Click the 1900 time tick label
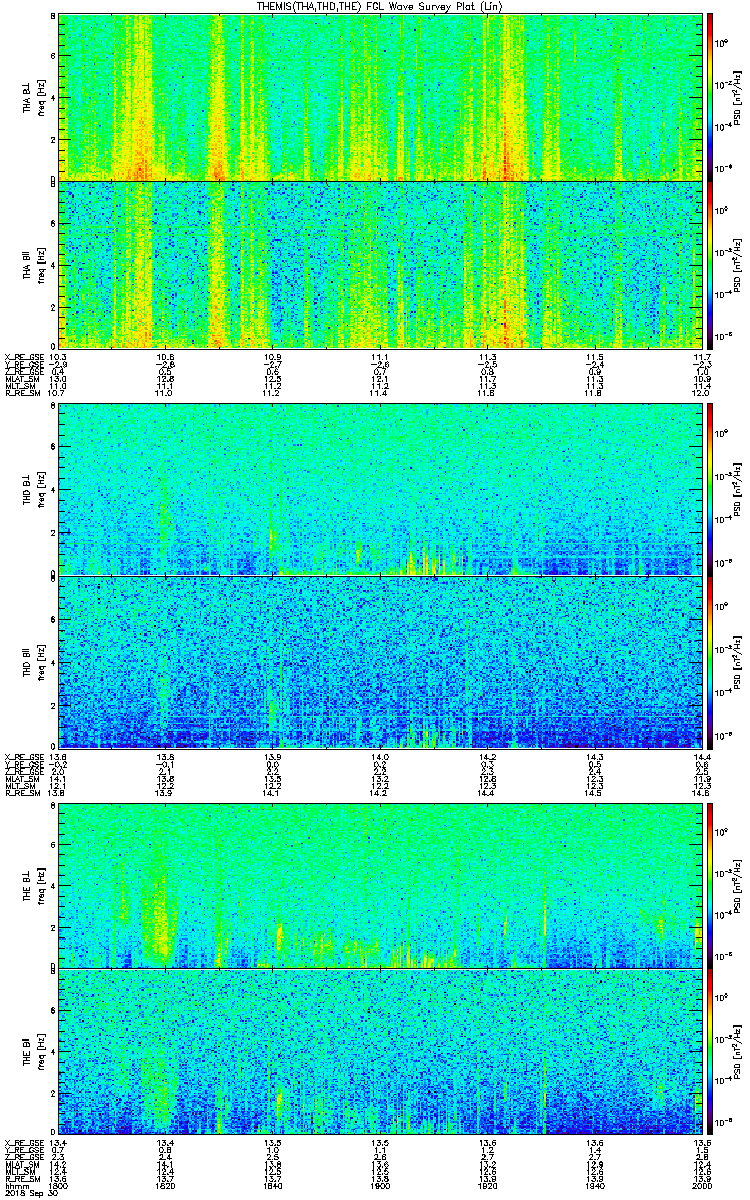Screen dimensions: 750x1200 tap(380, 1187)
